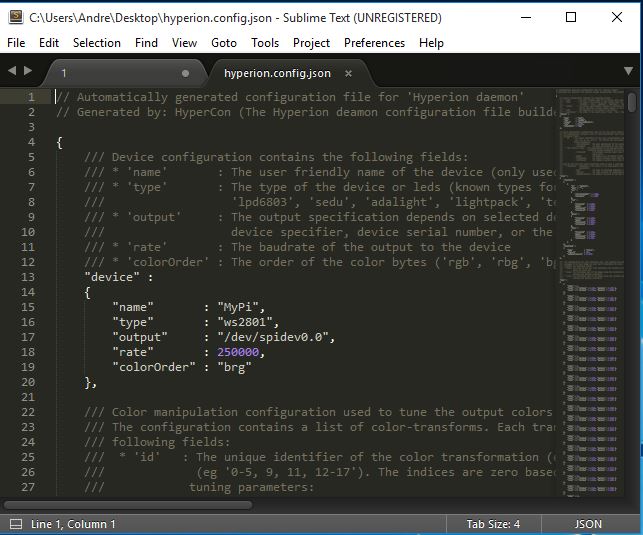Image resolution: width=643 pixels, height=535 pixels.
Task: Open the Tab Size: 4 selector
Action: [493, 524]
